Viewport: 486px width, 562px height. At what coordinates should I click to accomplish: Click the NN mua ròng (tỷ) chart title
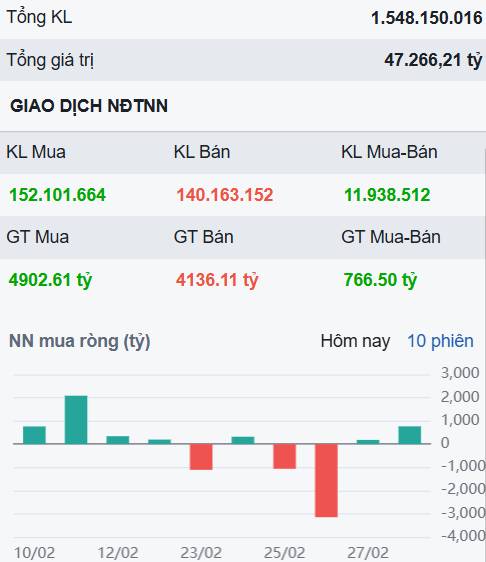[80, 341]
